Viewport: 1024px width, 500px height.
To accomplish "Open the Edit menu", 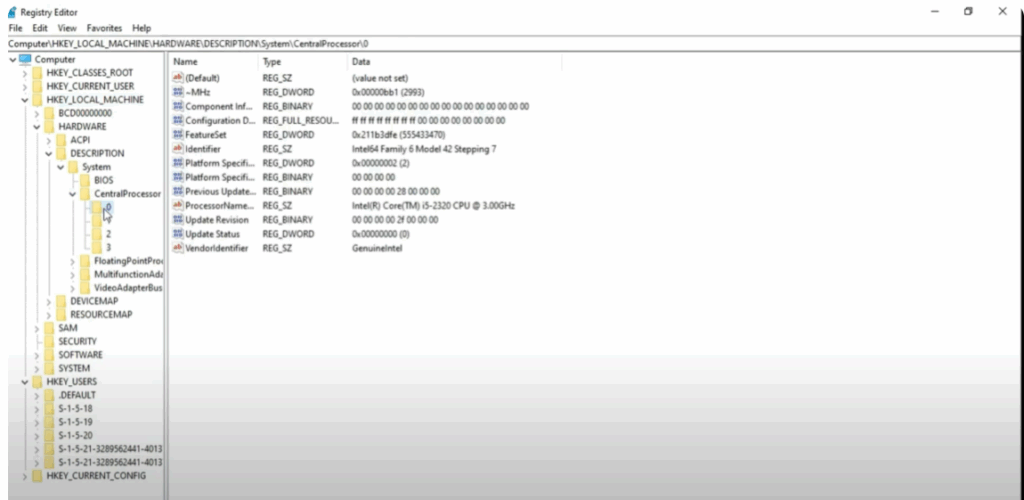I will [40, 28].
